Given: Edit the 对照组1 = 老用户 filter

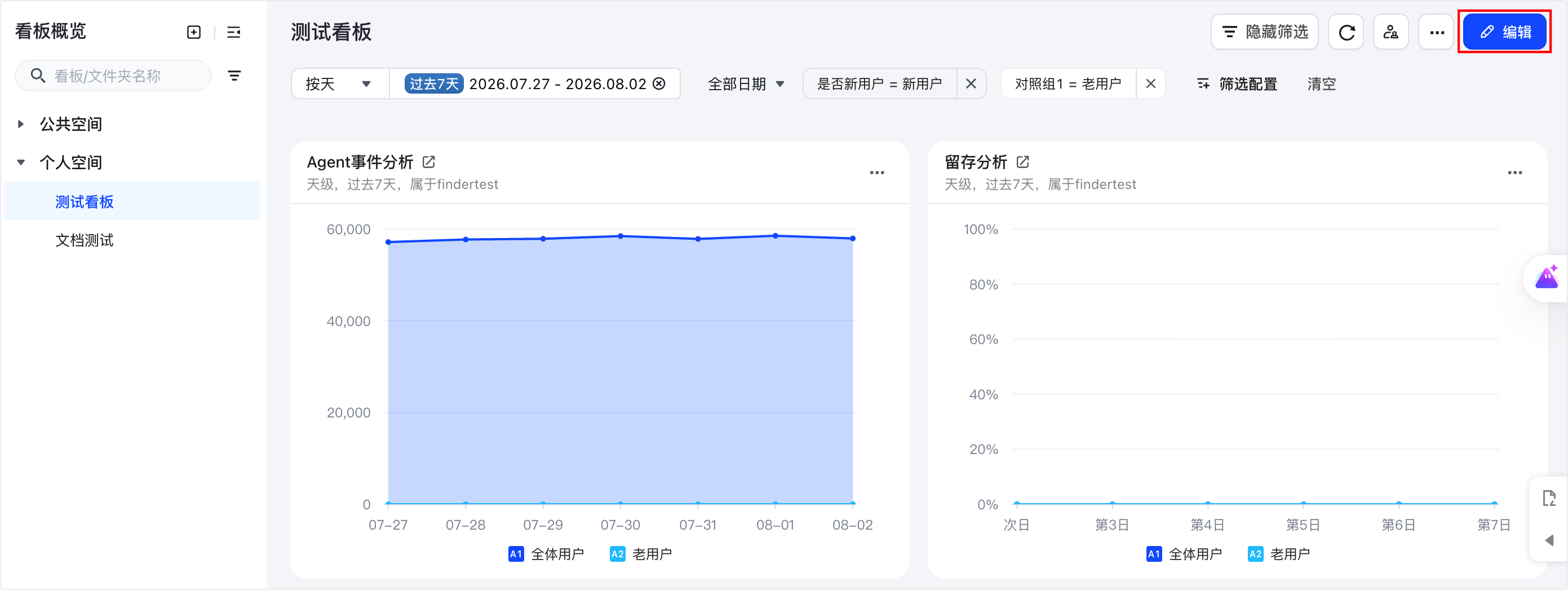Looking at the screenshot, I should [x=1068, y=84].
